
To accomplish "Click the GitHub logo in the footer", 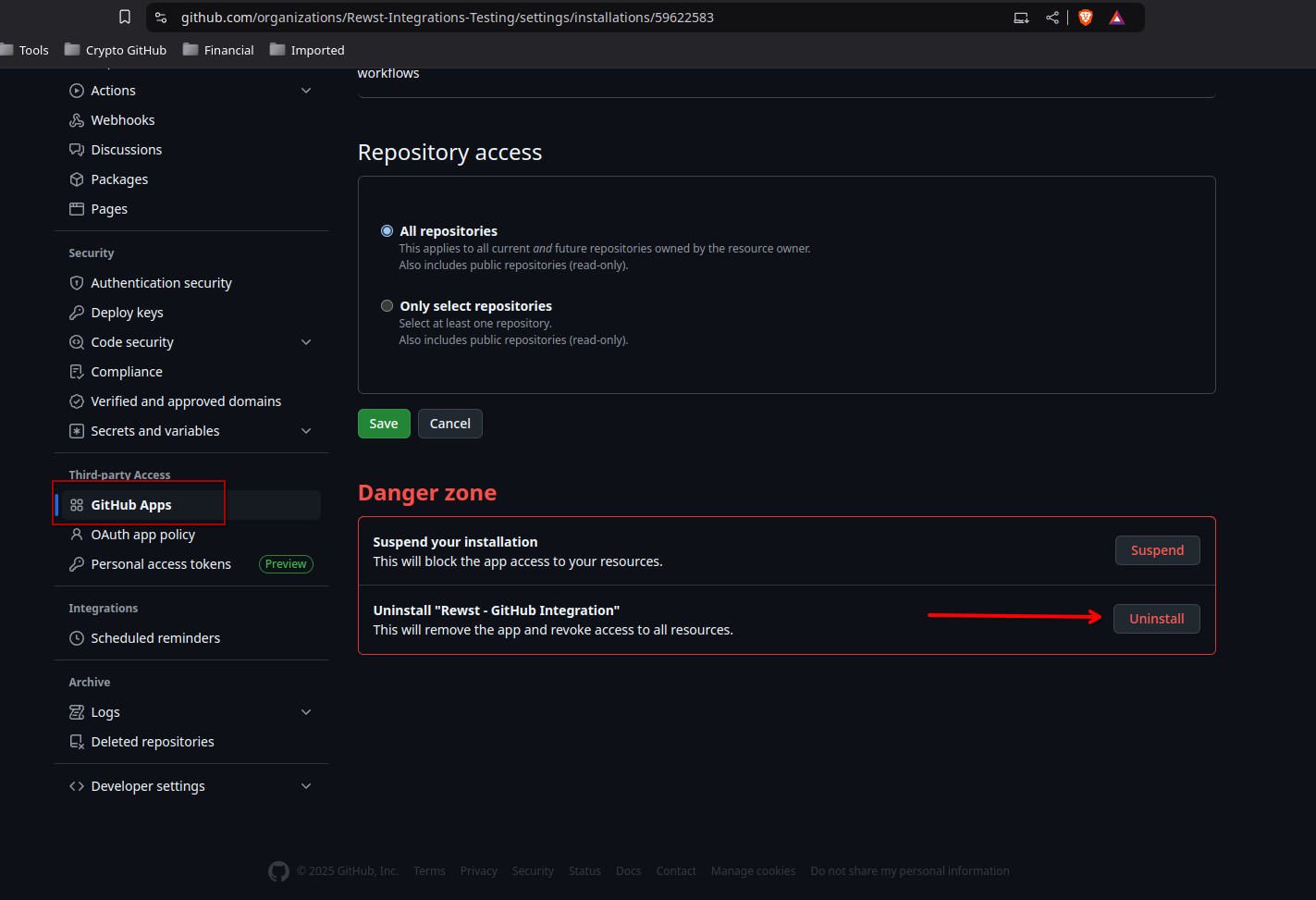I will tap(278, 871).
